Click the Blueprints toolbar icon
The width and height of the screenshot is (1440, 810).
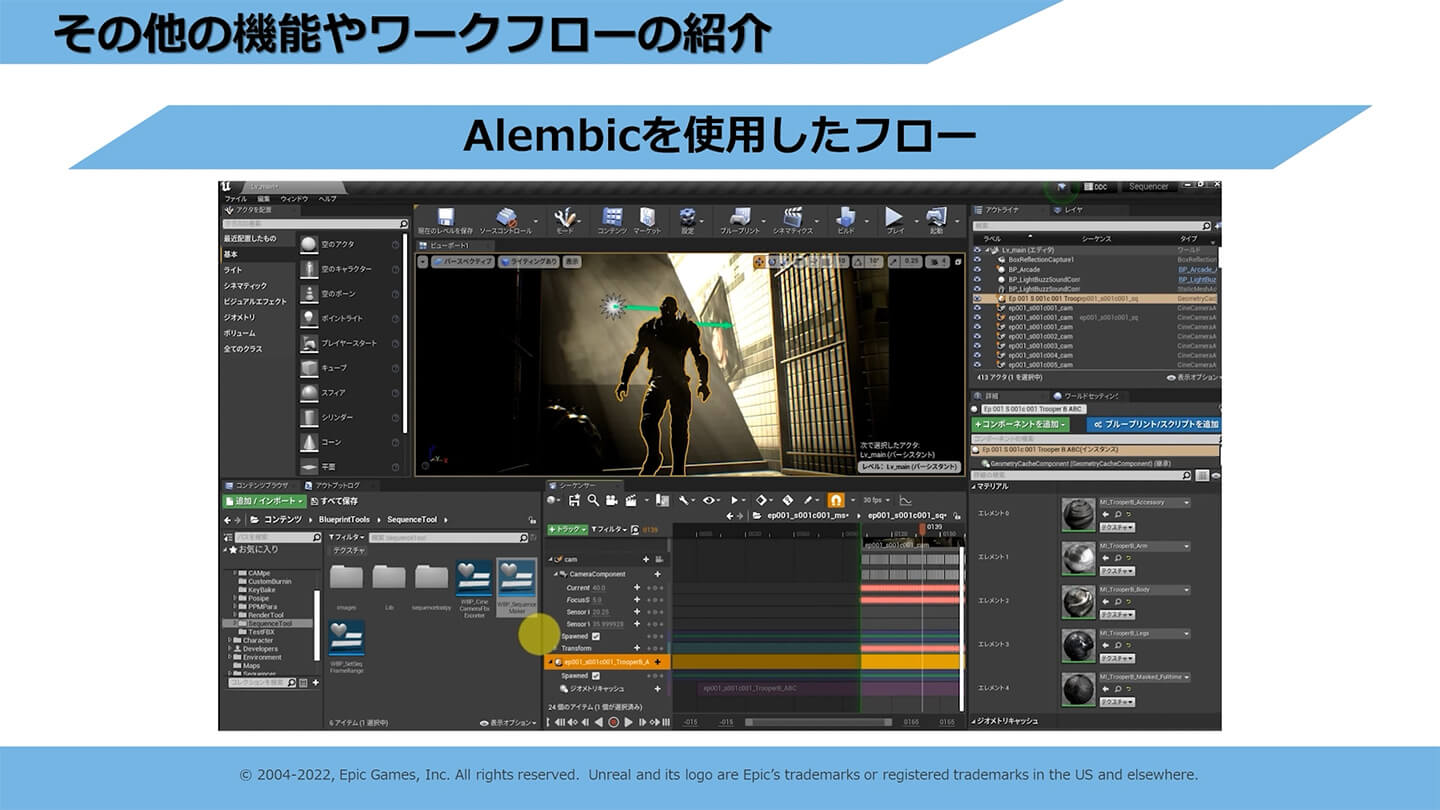[740, 217]
